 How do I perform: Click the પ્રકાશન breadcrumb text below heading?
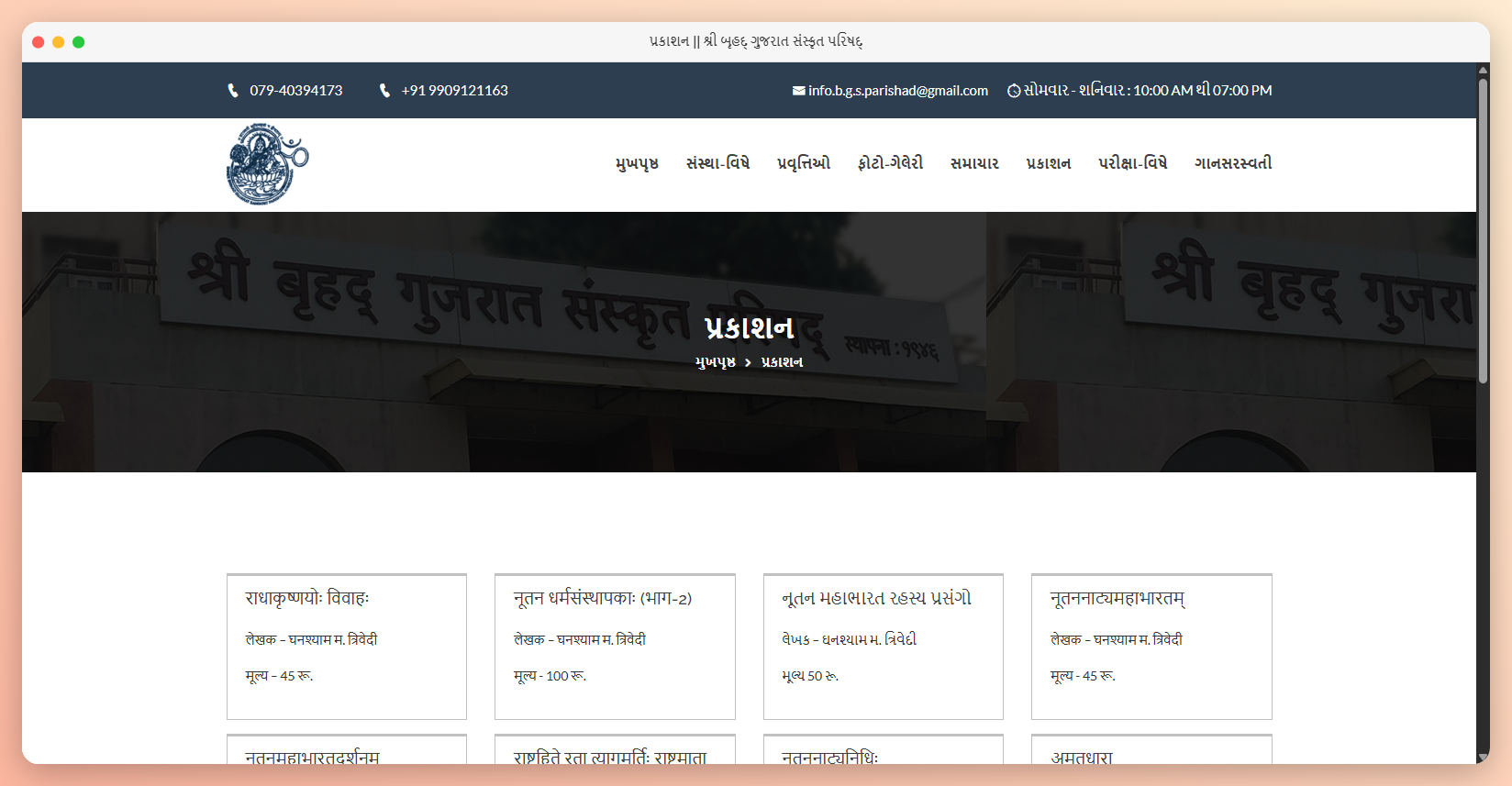coord(782,362)
